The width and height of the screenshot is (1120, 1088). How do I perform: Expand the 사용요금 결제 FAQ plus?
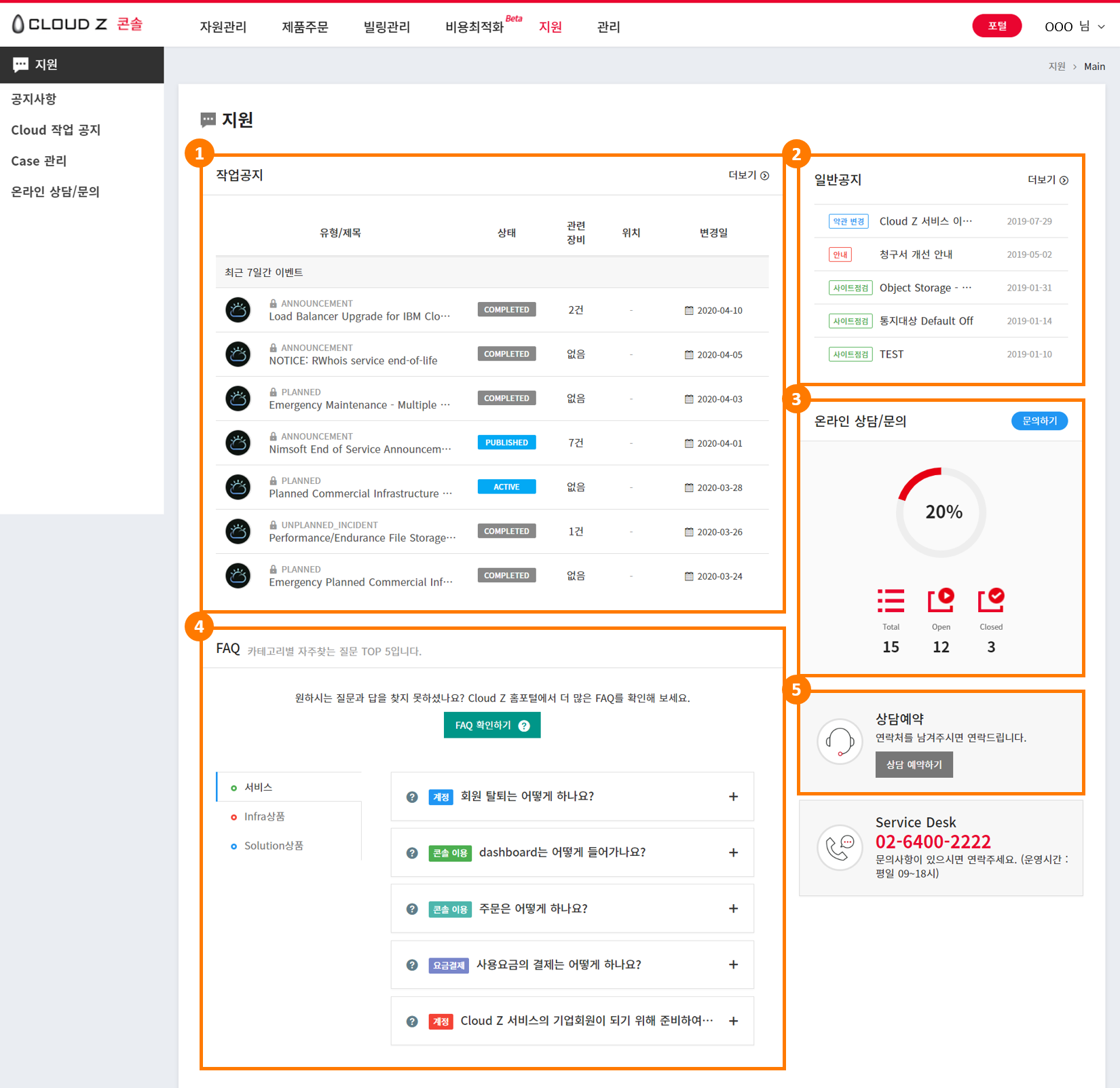tap(733, 965)
